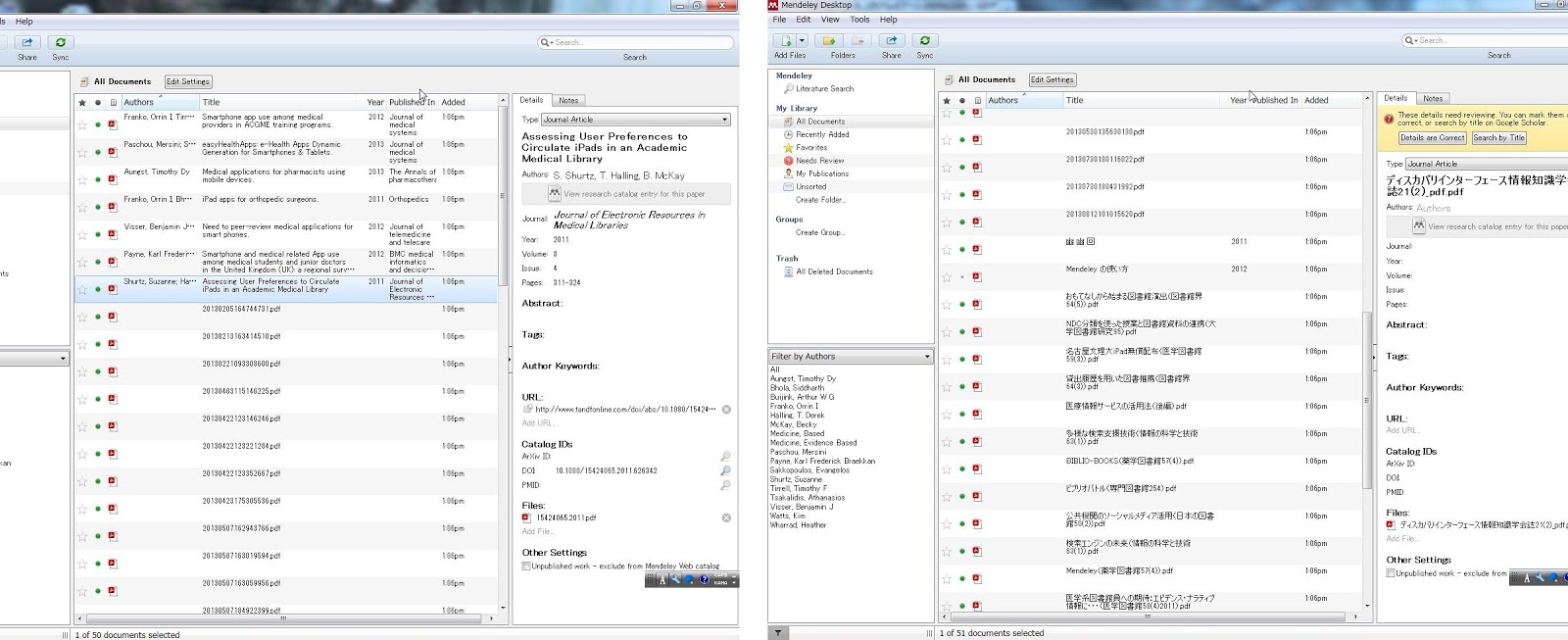Click Sync icon in right window toolbar
The height and width of the screenshot is (640, 1568).
tap(925, 40)
